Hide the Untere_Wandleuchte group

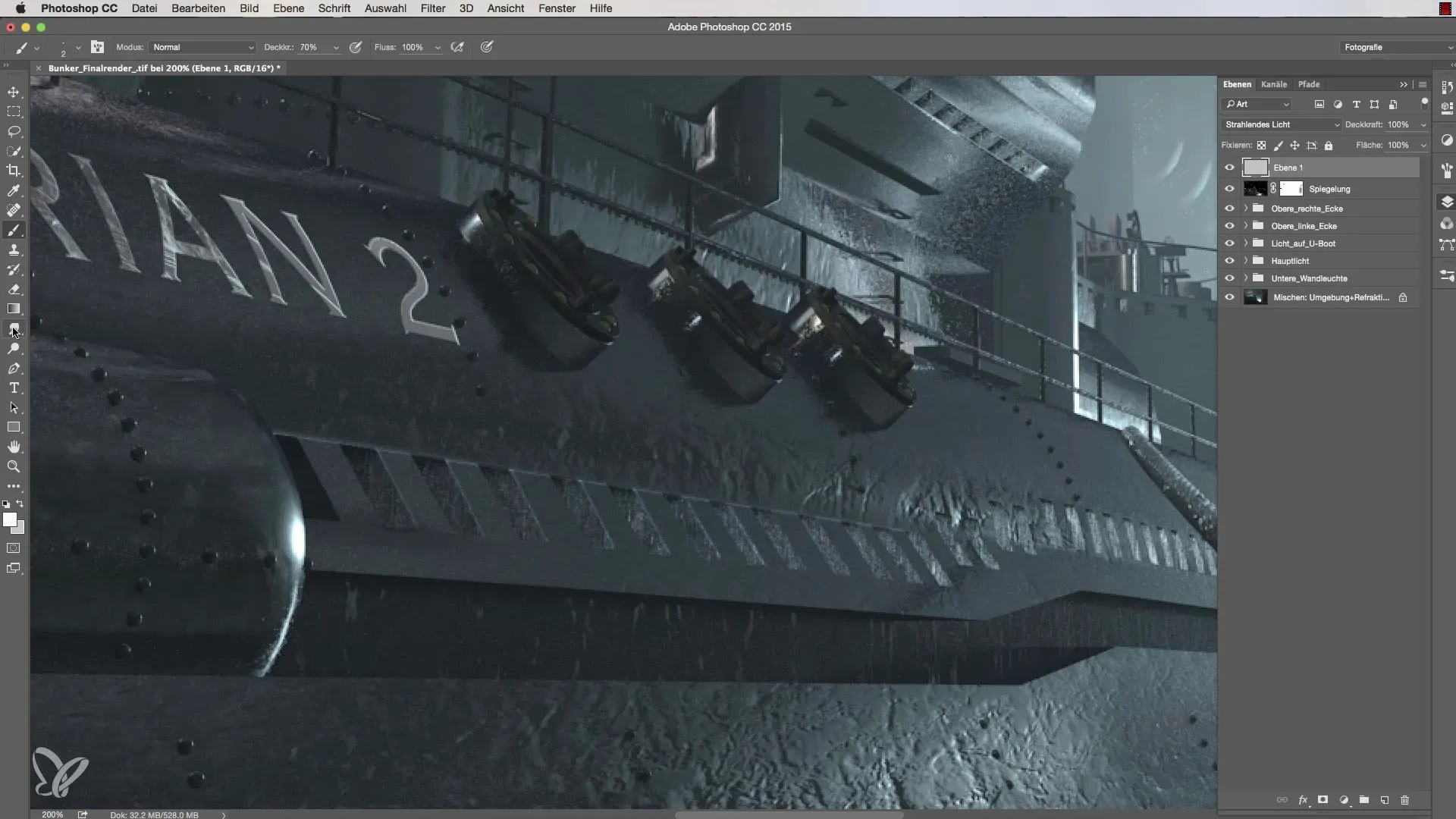pyautogui.click(x=1229, y=278)
